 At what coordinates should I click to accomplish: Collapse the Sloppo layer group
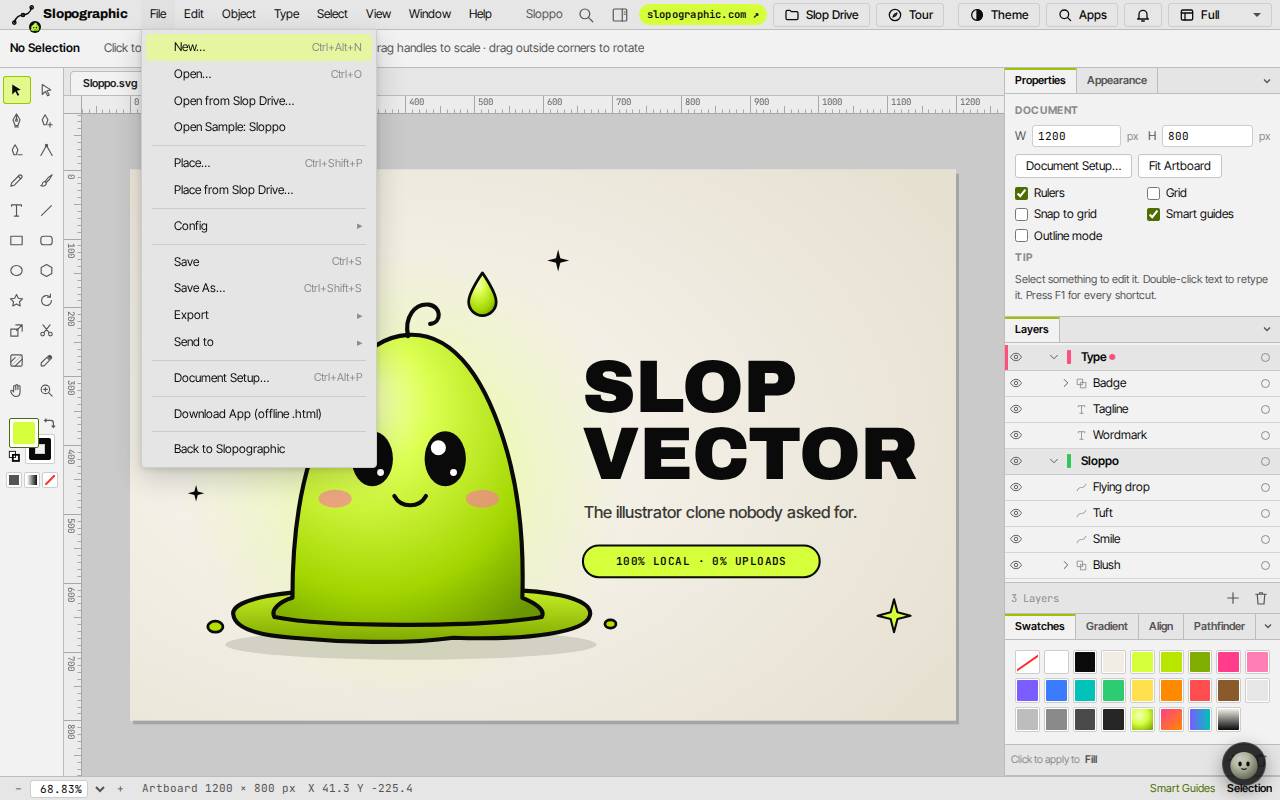point(1053,461)
